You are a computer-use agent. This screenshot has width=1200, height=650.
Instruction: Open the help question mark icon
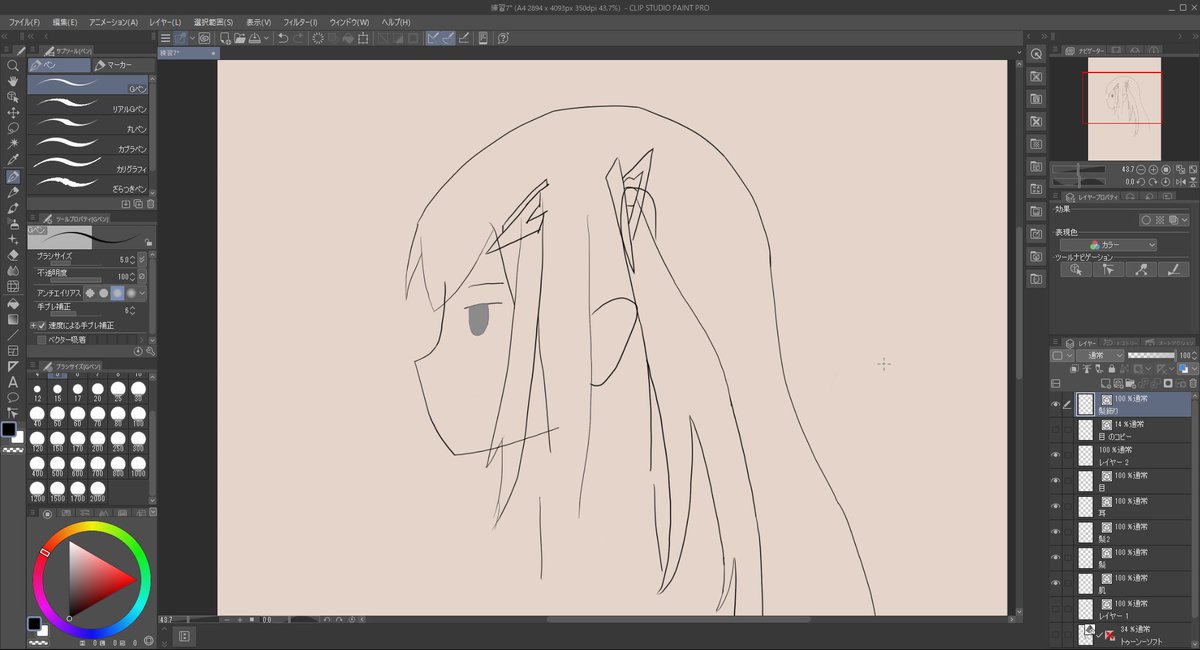click(x=503, y=38)
